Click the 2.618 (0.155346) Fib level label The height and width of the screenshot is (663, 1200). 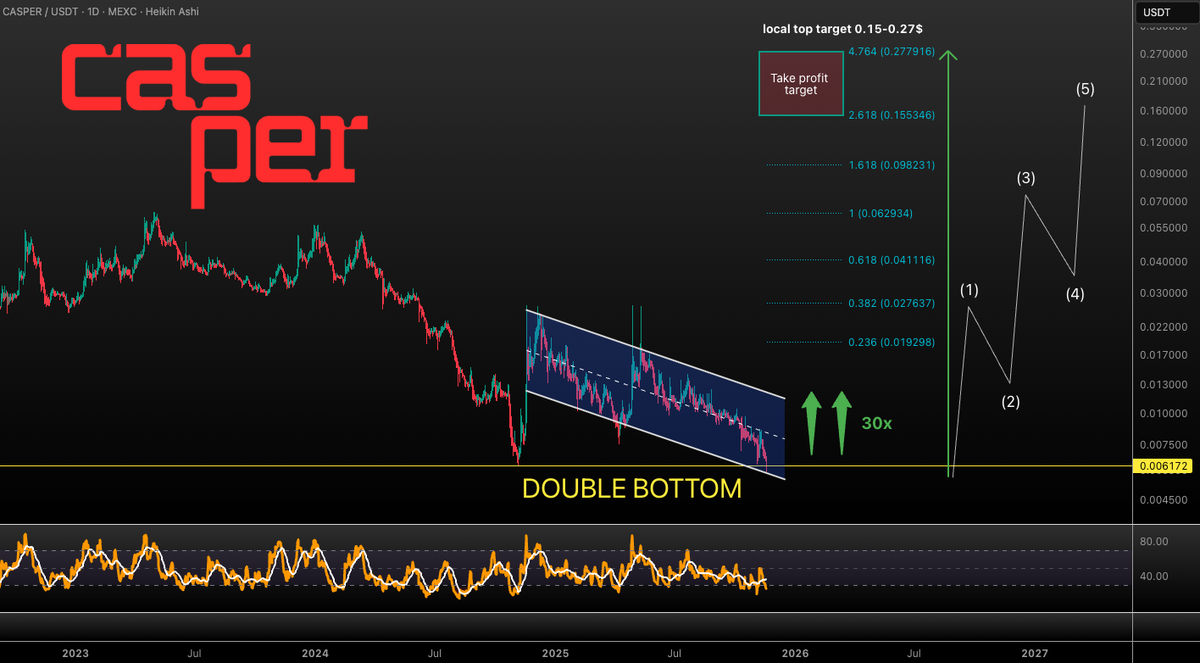pos(891,115)
